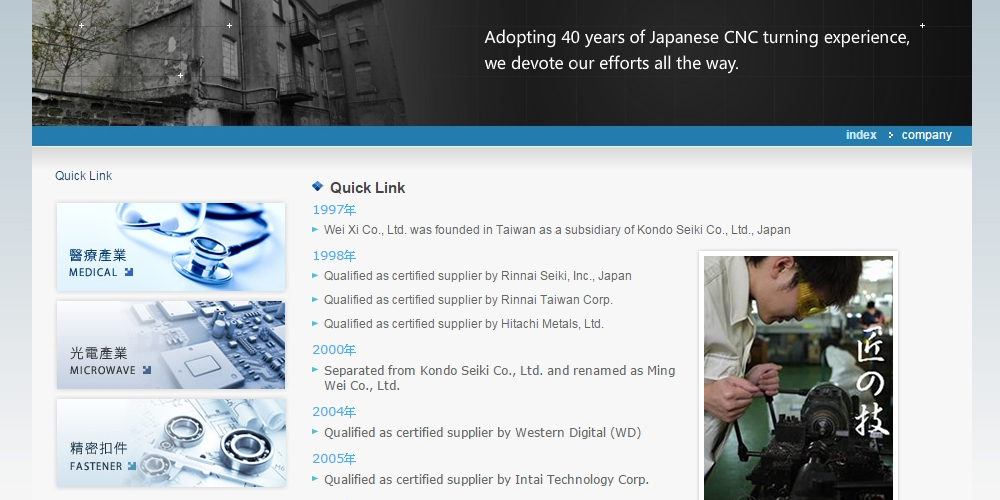Select the 1997年 year label
1000x500 pixels.
click(x=334, y=210)
